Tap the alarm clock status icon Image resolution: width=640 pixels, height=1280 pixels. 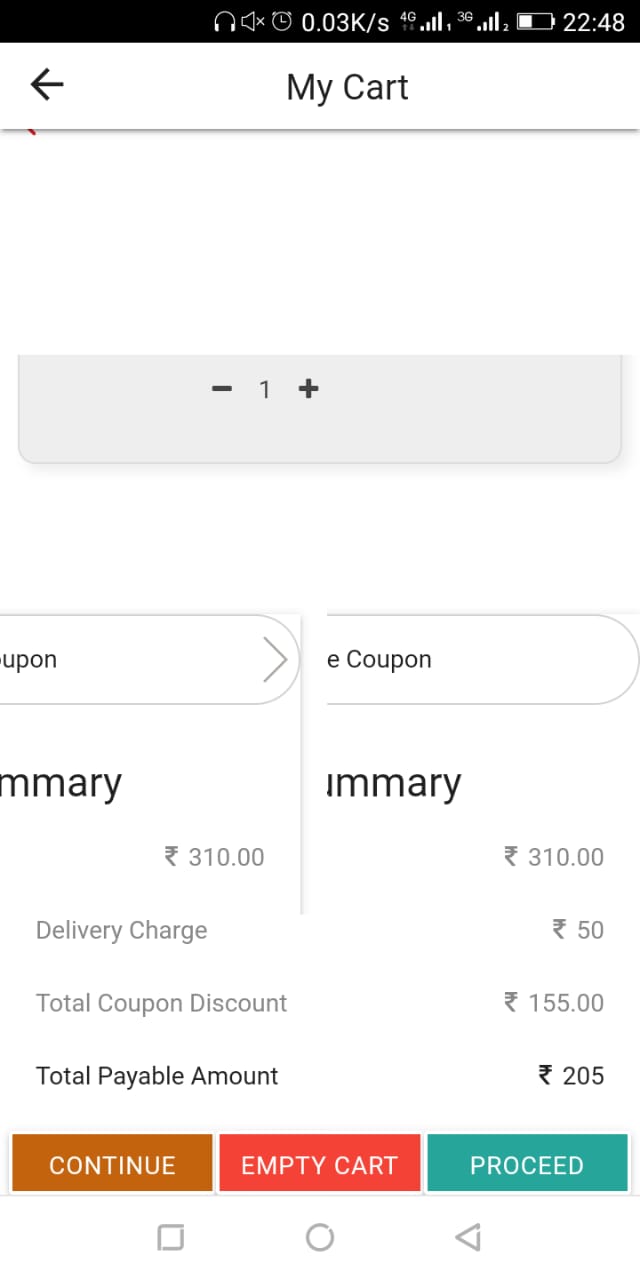coord(283,22)
